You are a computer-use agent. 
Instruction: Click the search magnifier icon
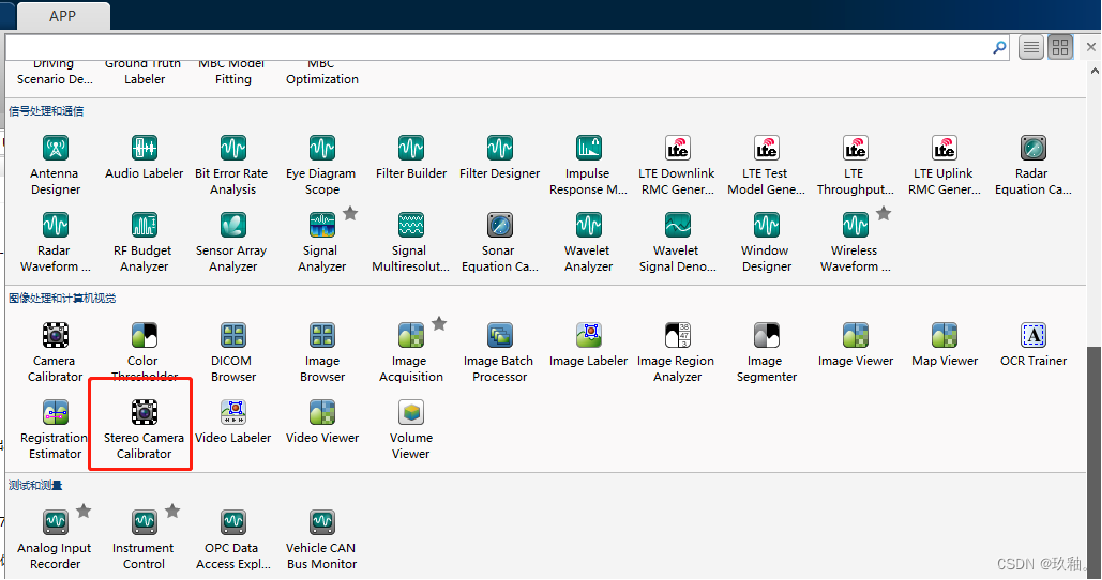tap(999, 47)
